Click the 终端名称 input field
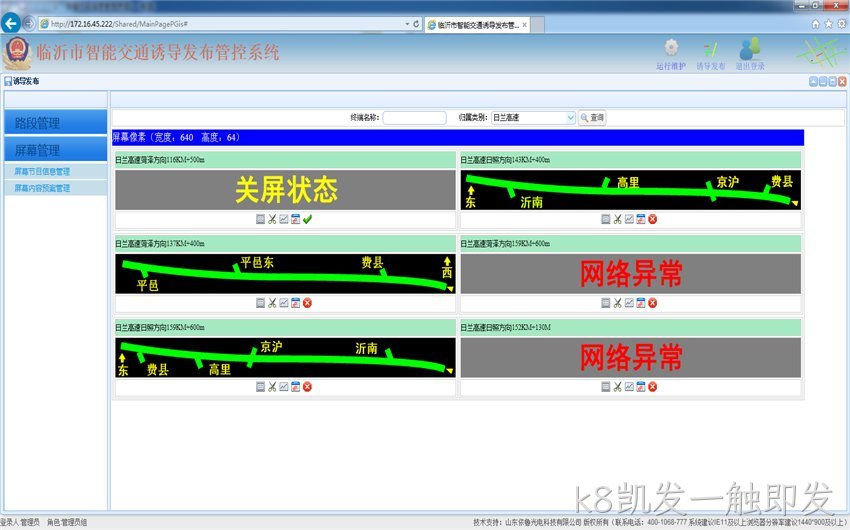The width and height of the screenshot is (850, 530). tap(414, 118)
